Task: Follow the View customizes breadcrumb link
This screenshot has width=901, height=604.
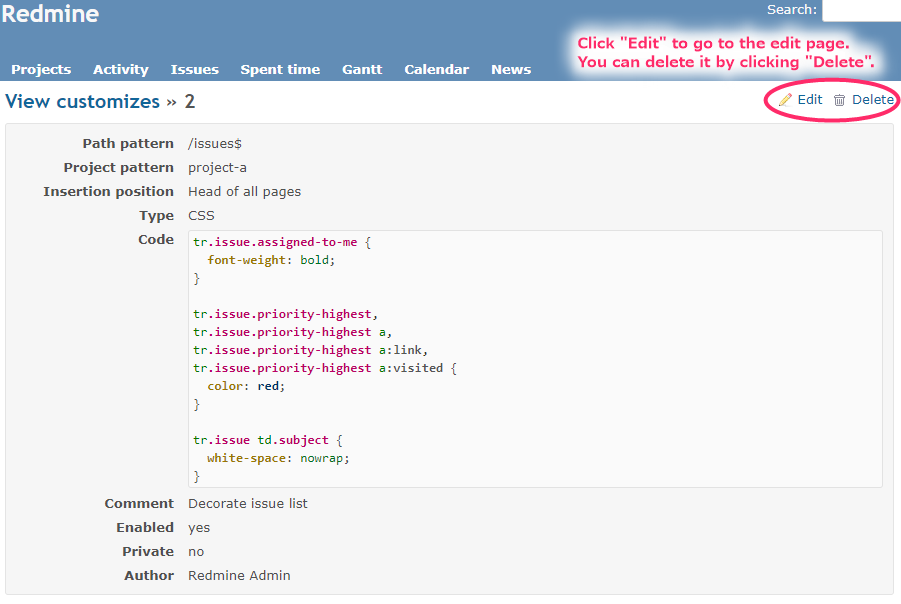Action: tap(83, 102)
